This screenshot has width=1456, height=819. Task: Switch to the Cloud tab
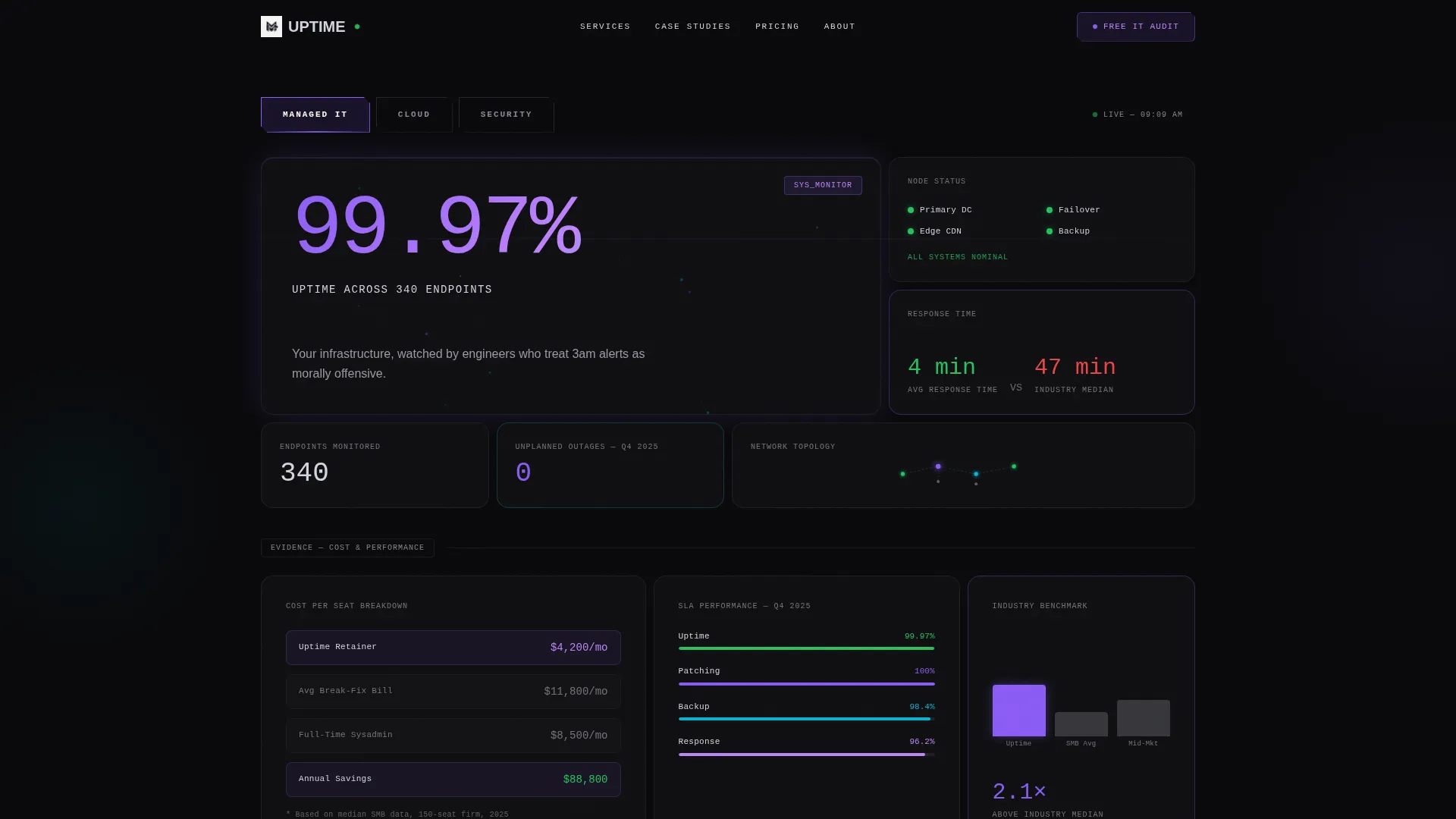coord(414,115)
